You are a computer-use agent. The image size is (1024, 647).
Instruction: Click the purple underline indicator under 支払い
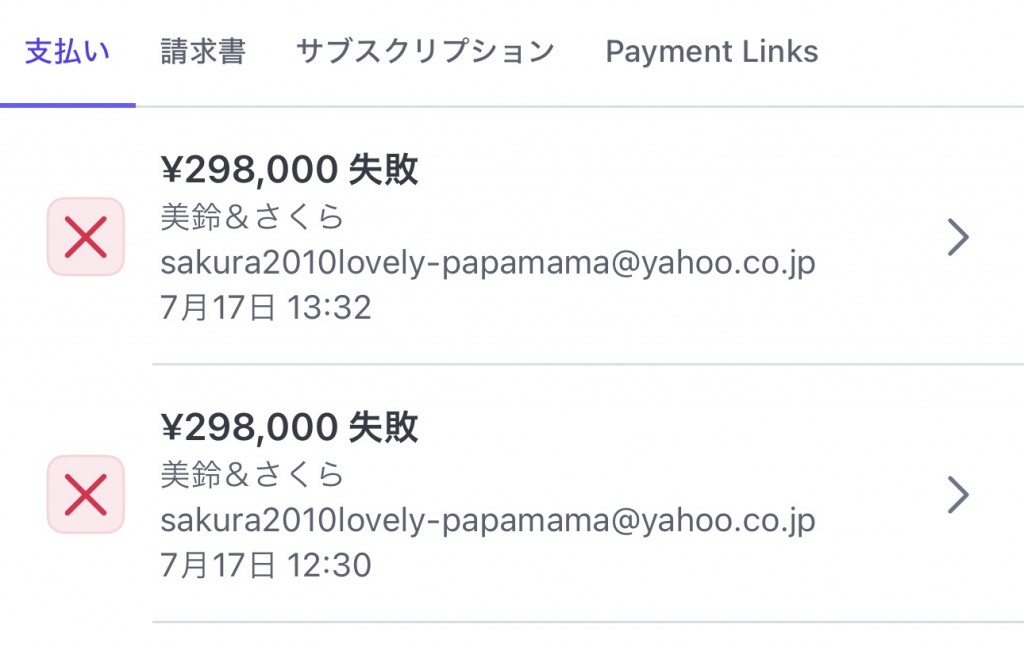68,105
